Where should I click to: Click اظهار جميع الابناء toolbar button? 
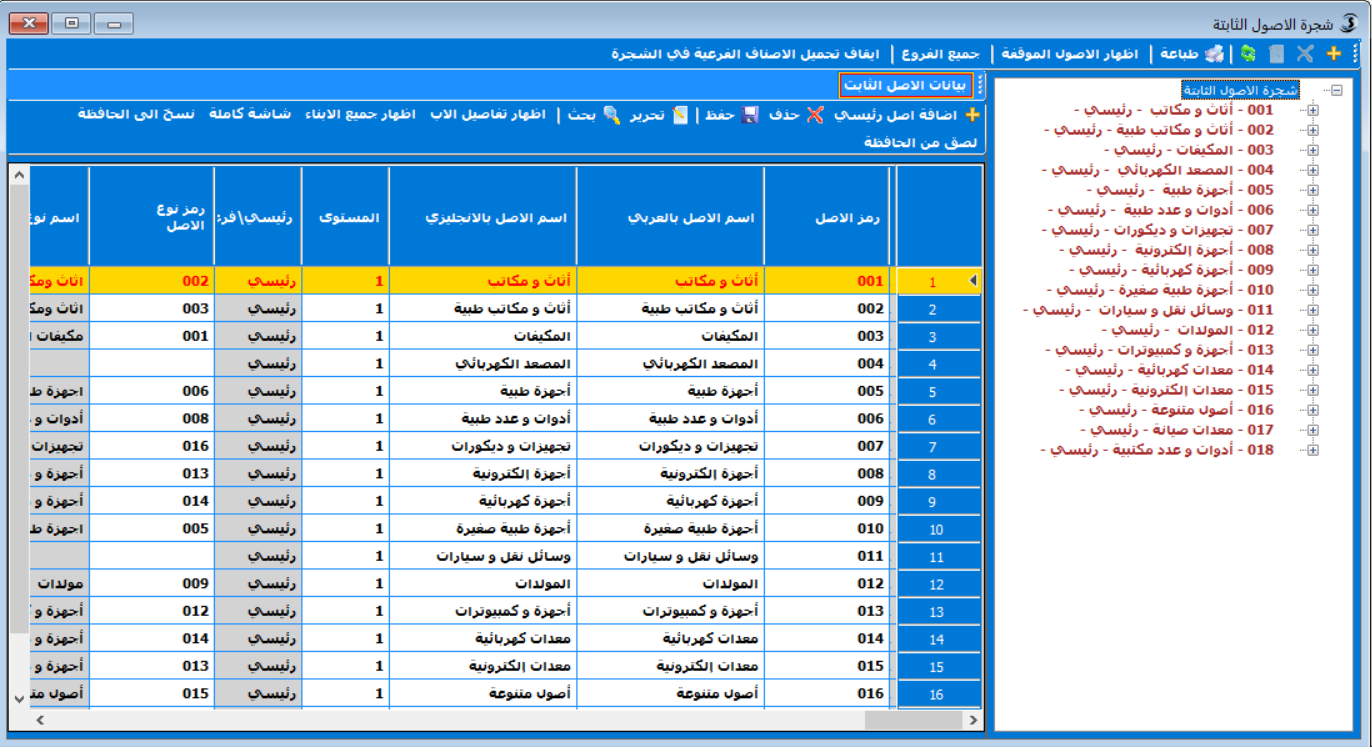pos(360,115)
